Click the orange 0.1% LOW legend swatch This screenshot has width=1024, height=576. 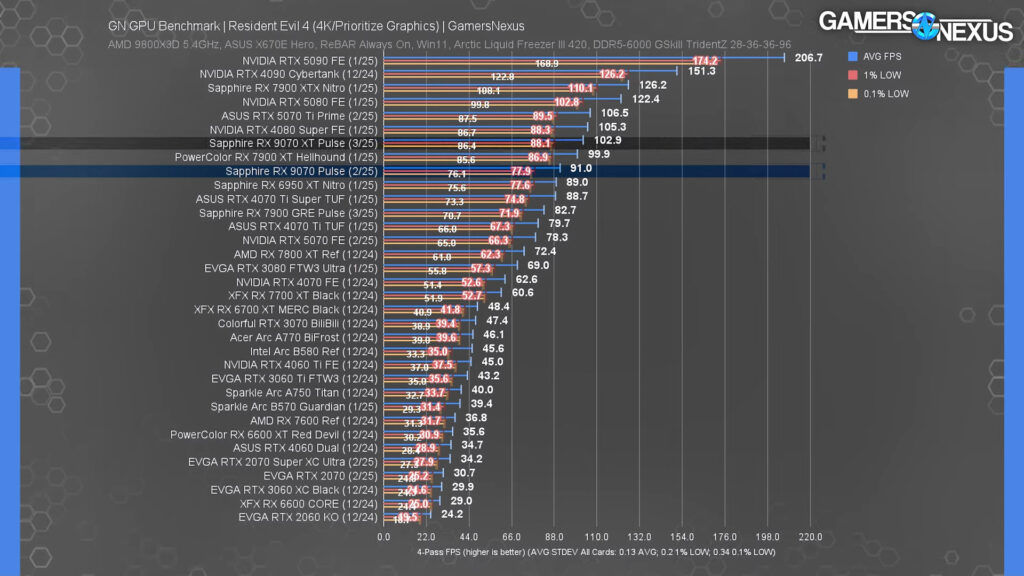(x=852, y=93)
